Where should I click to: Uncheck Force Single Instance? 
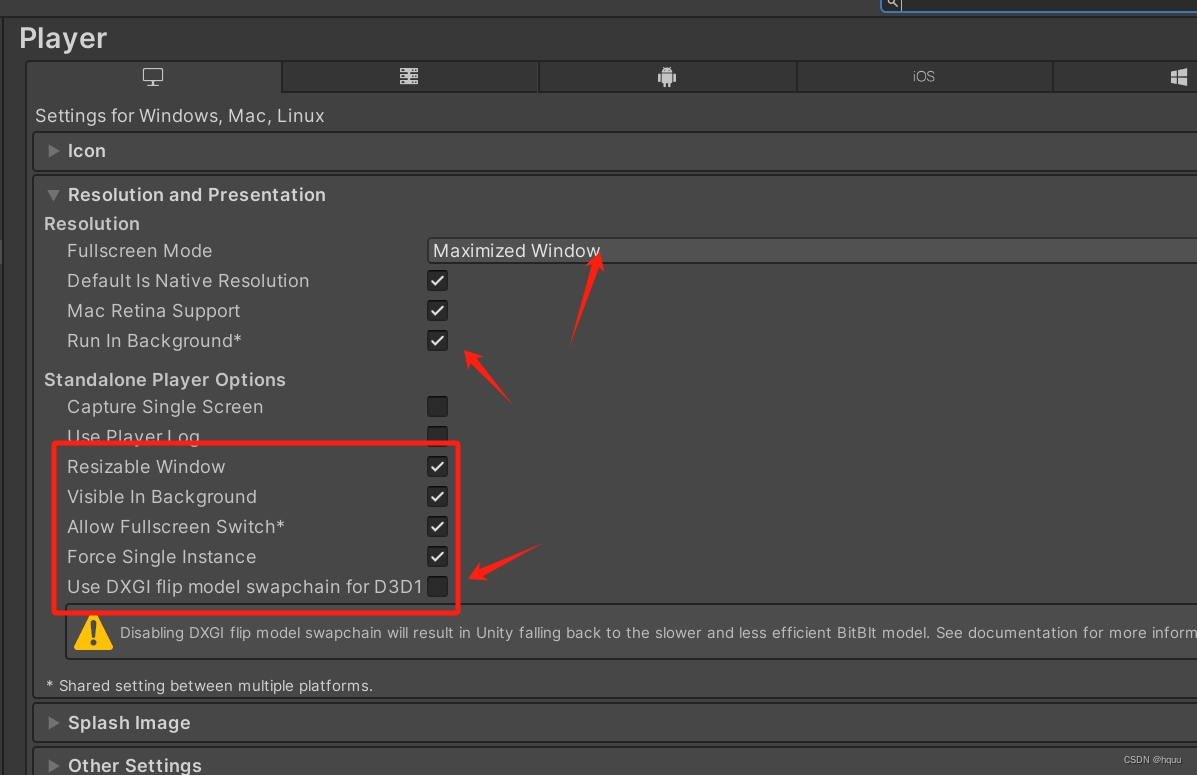click(437, 557)
